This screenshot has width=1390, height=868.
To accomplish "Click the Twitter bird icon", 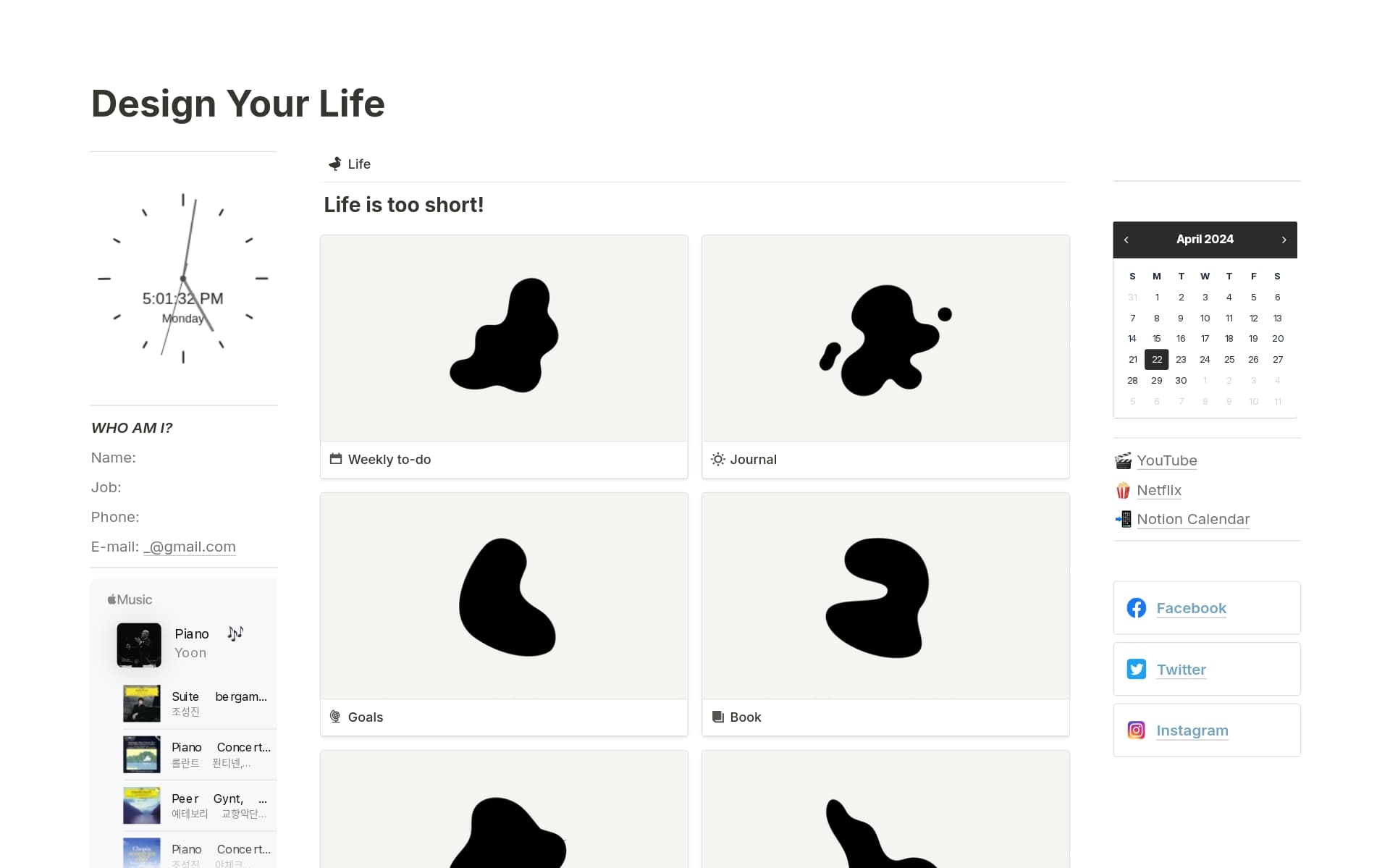I will pyautogui.click(x=1136, y=669).
